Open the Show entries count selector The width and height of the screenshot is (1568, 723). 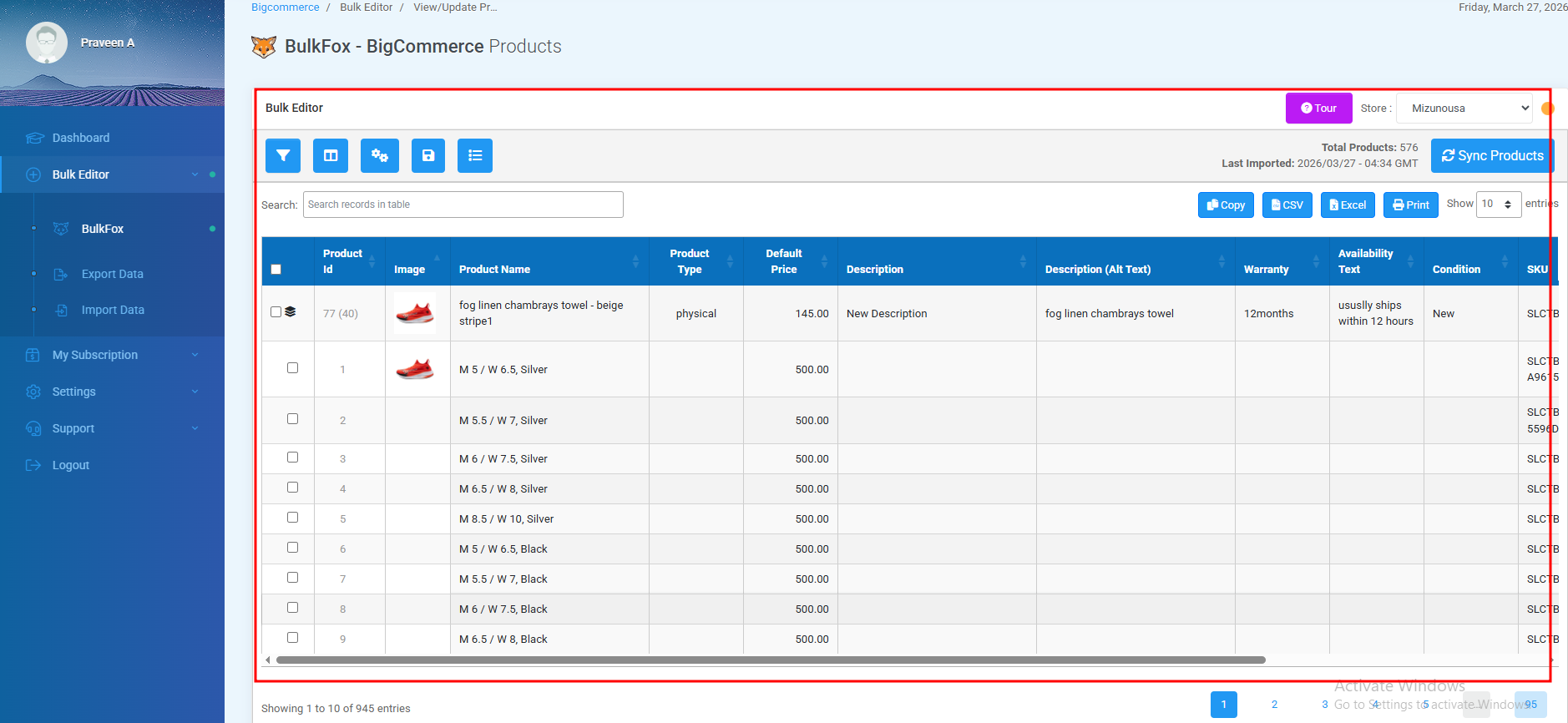(x=1499, y=204)
